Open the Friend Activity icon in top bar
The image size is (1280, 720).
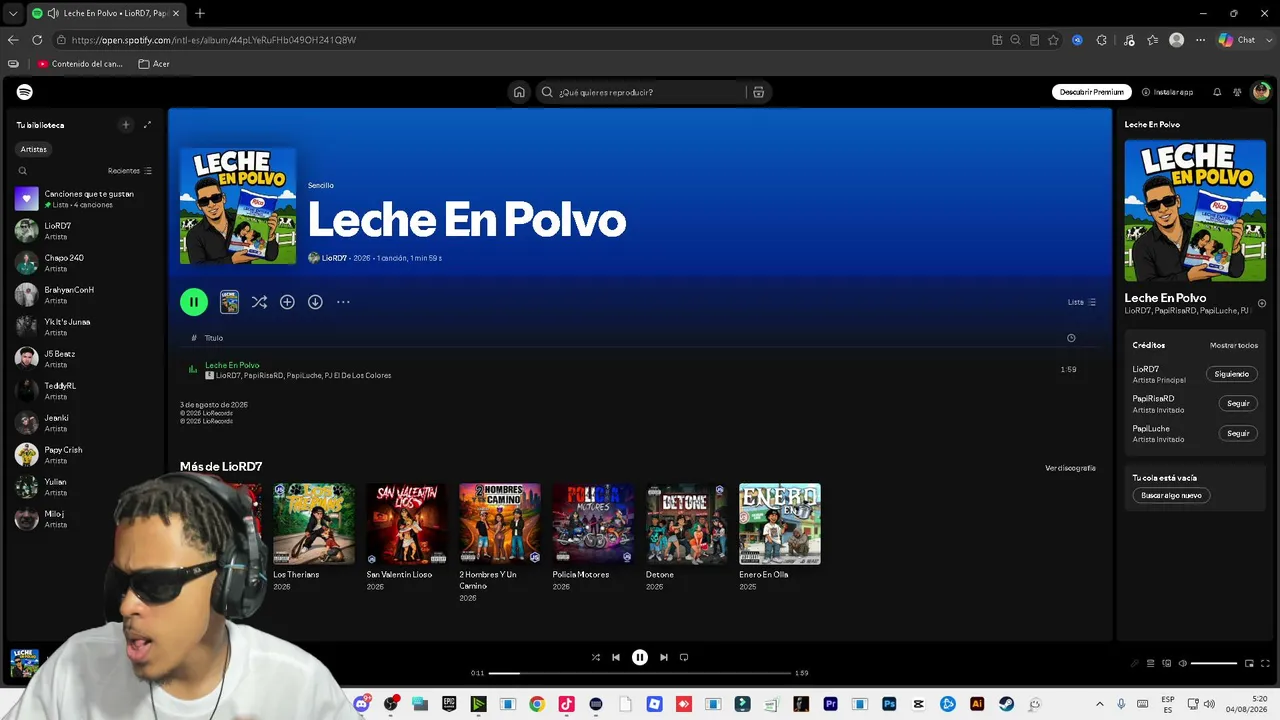pos(1237,92)
